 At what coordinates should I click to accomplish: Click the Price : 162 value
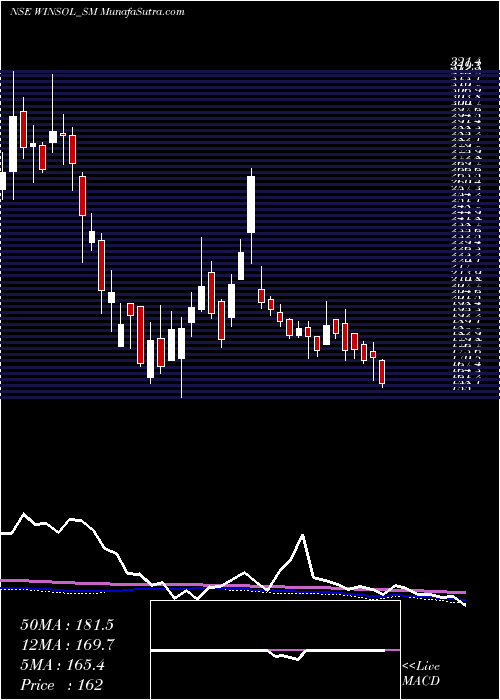point(62,685)
